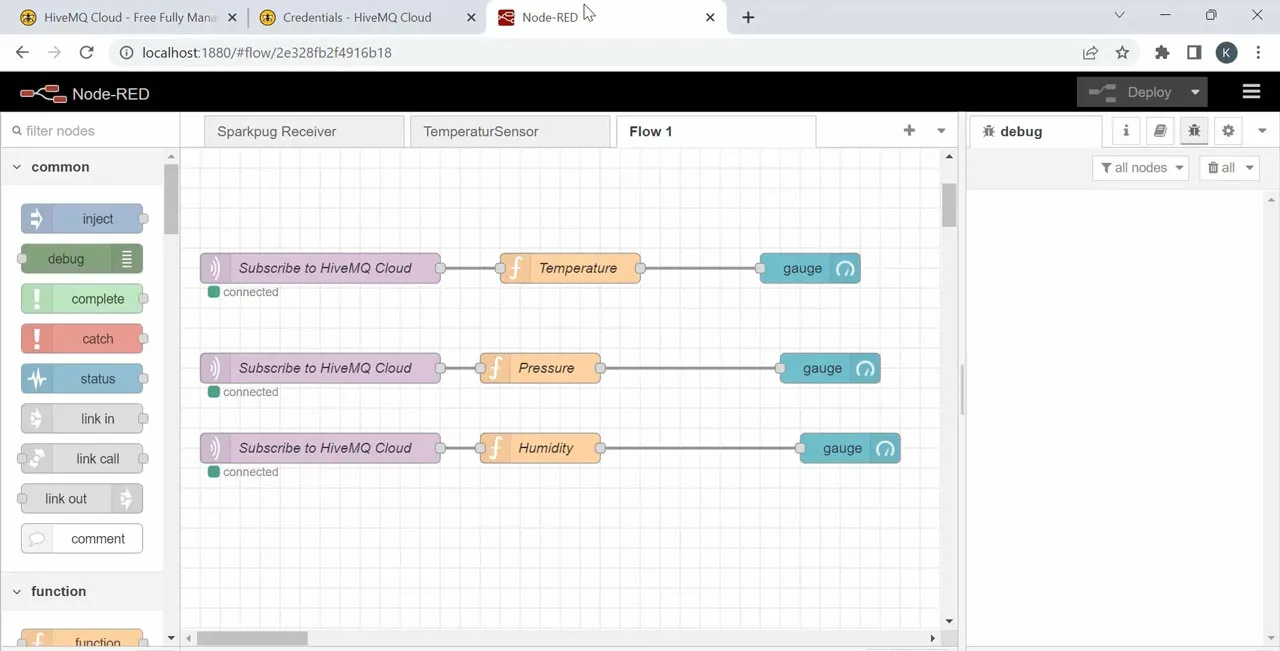Open a new browser tab
The height and width of the screenshot is (651, 1280).
(748, 17)
